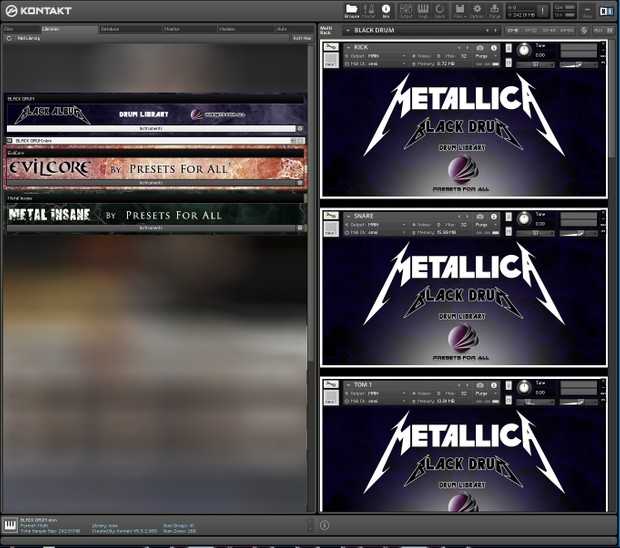
Task: Click the NI logo icon
Action: (x=606, y=11)
